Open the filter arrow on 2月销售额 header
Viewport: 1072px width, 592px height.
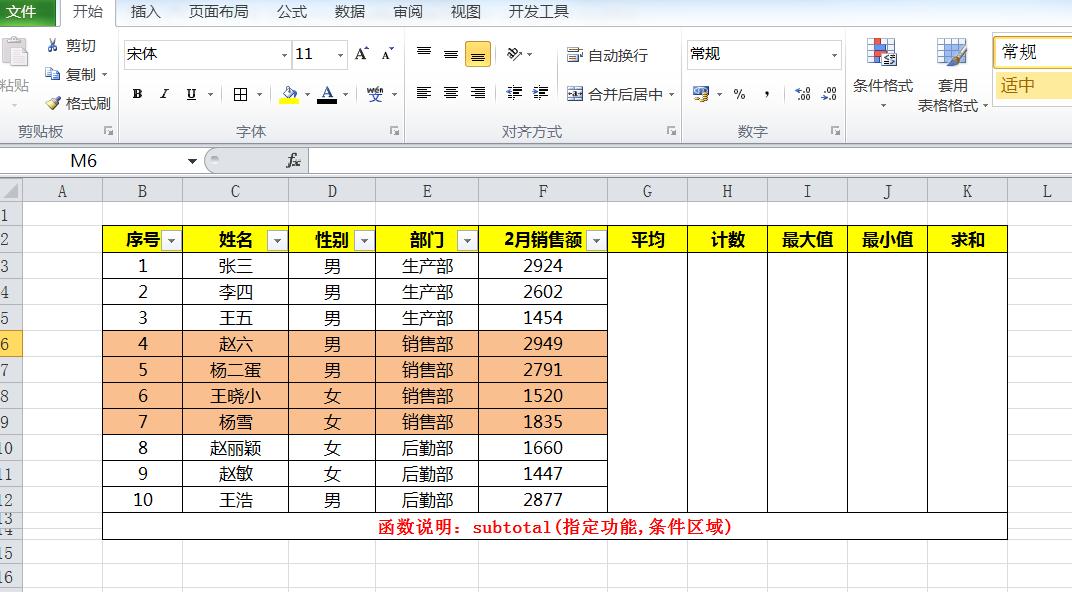click(x=597, y=240)
